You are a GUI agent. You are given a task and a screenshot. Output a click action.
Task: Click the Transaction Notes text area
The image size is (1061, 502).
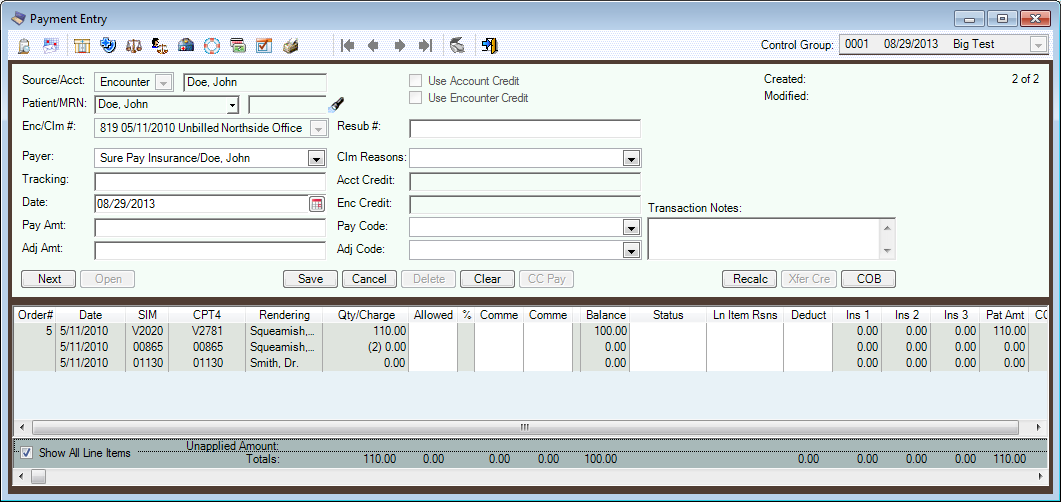765,238
